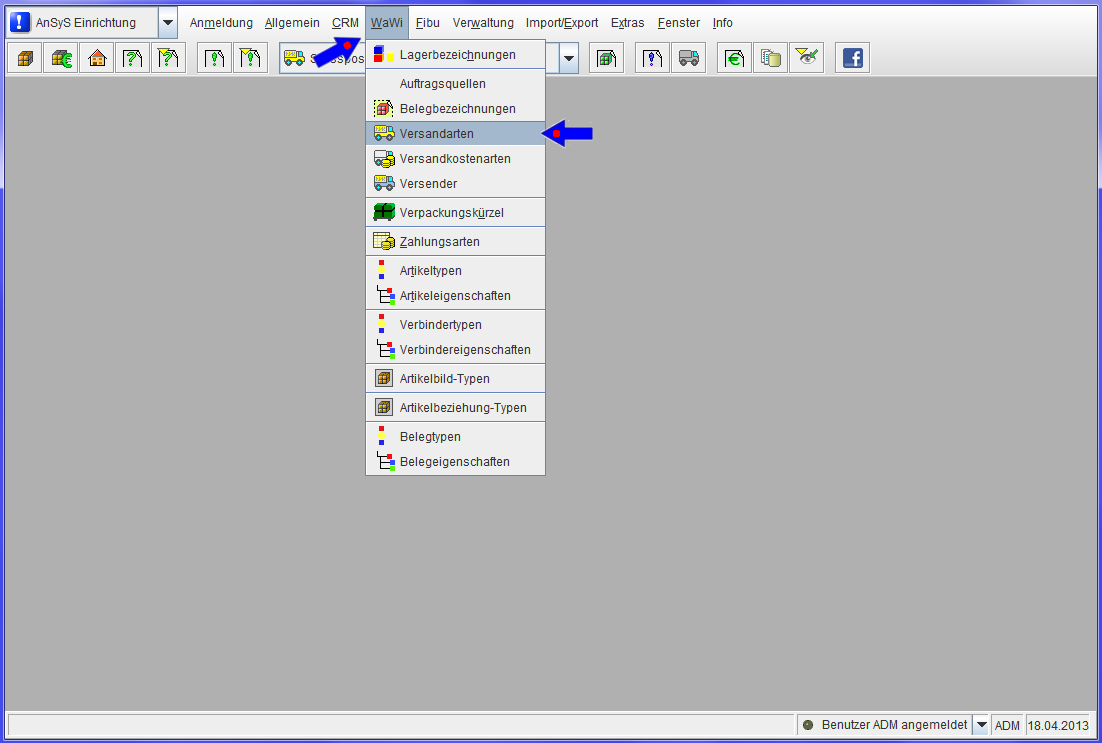
Task: Open the Import/Export menu
Action: tap(562, 22)
